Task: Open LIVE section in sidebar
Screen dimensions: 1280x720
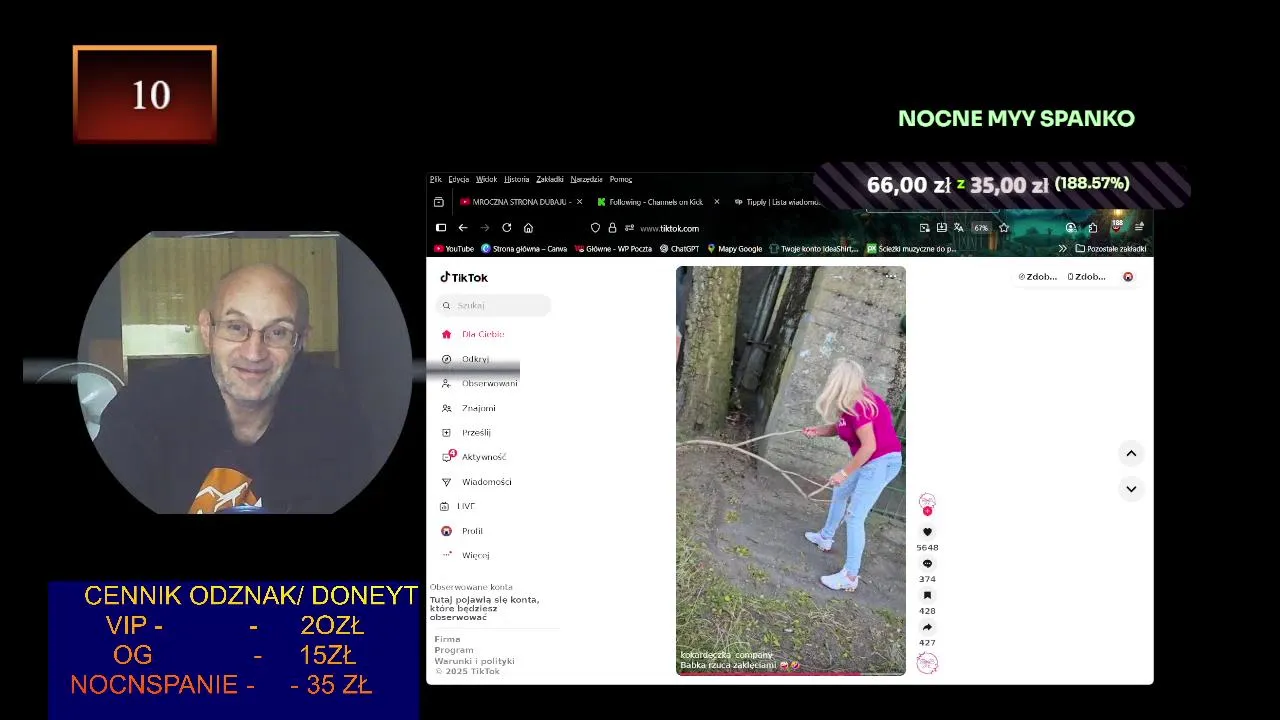Action: tap(458, 506)
